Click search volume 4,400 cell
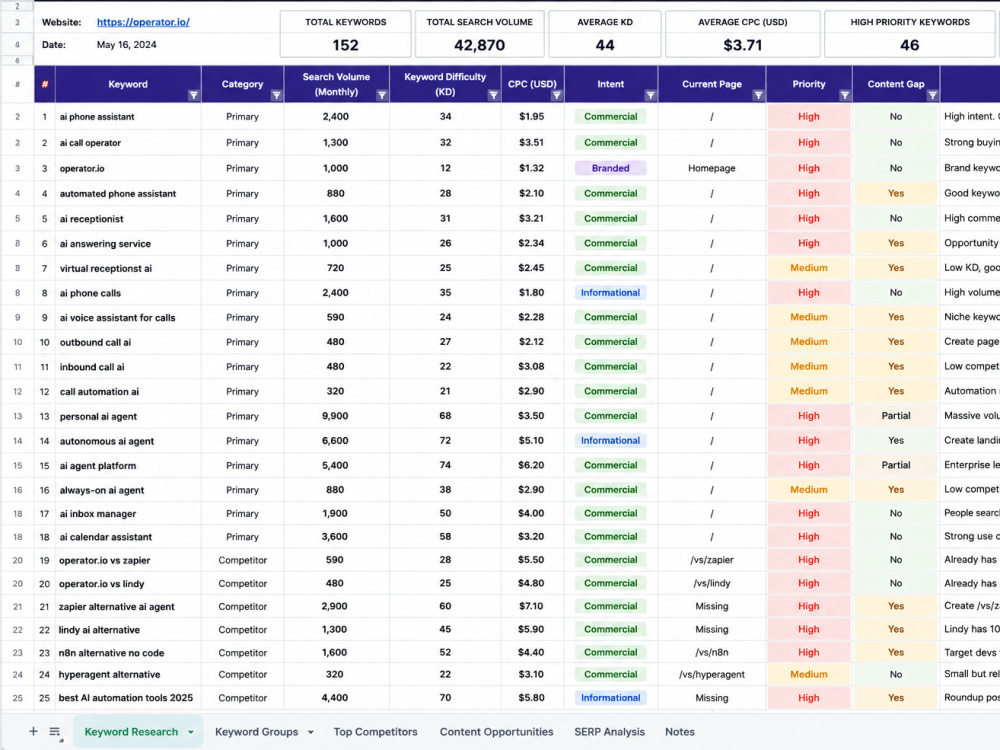Image resolution: width=1000 pixels, height=750 pixels. pyautogui.click(x=335, y=698)
